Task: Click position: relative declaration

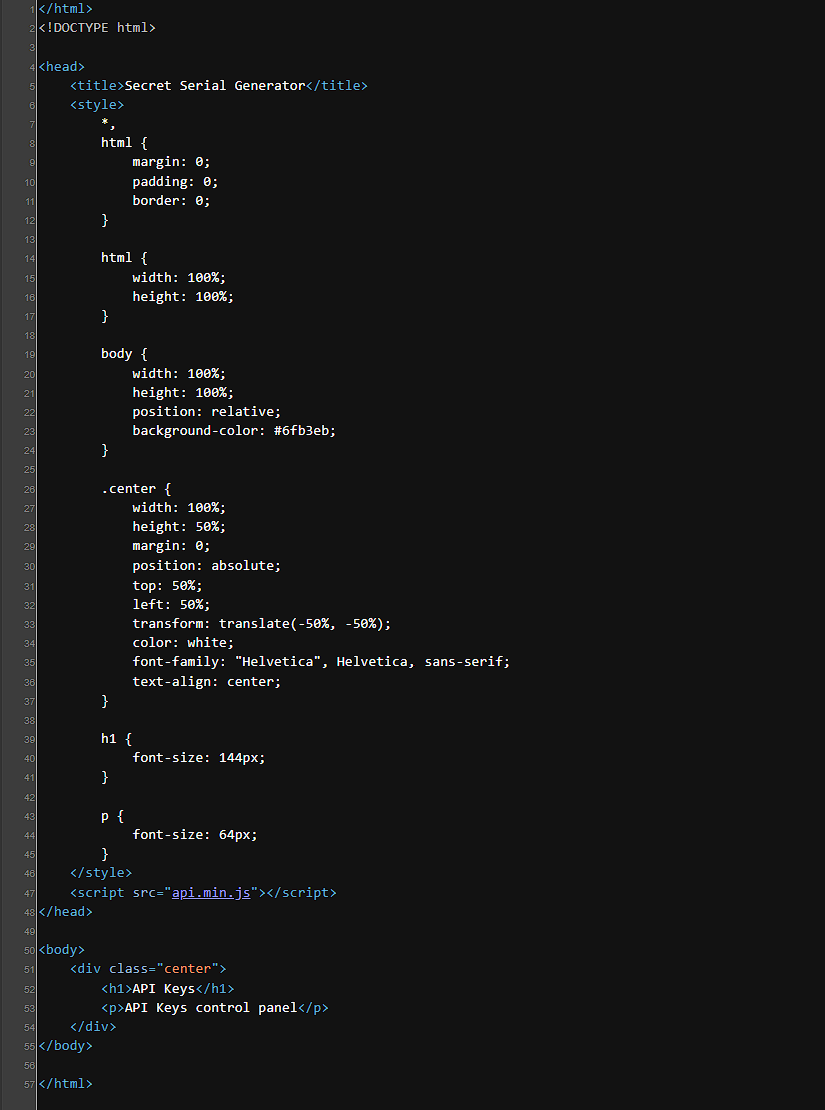Action: tap(207, 411)
